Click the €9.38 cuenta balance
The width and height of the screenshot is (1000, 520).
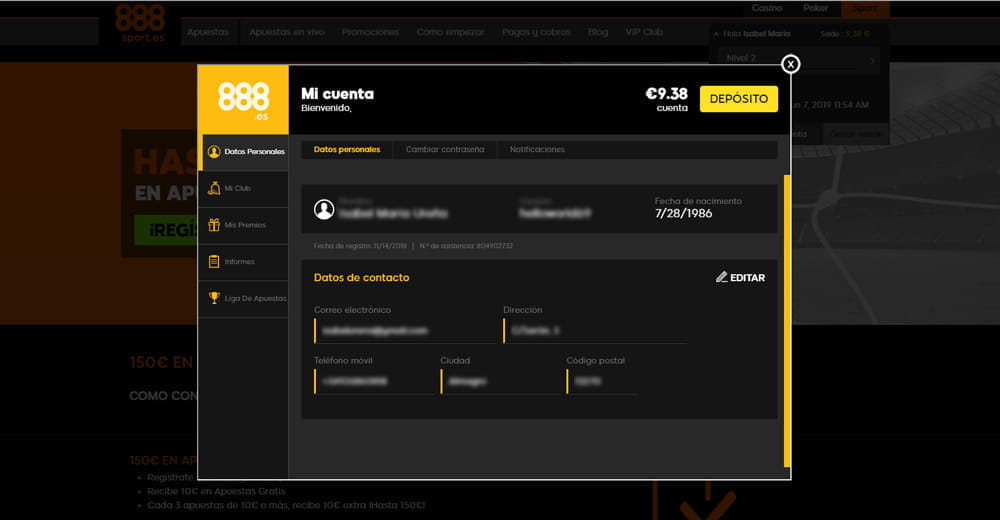tap(666, 100)
